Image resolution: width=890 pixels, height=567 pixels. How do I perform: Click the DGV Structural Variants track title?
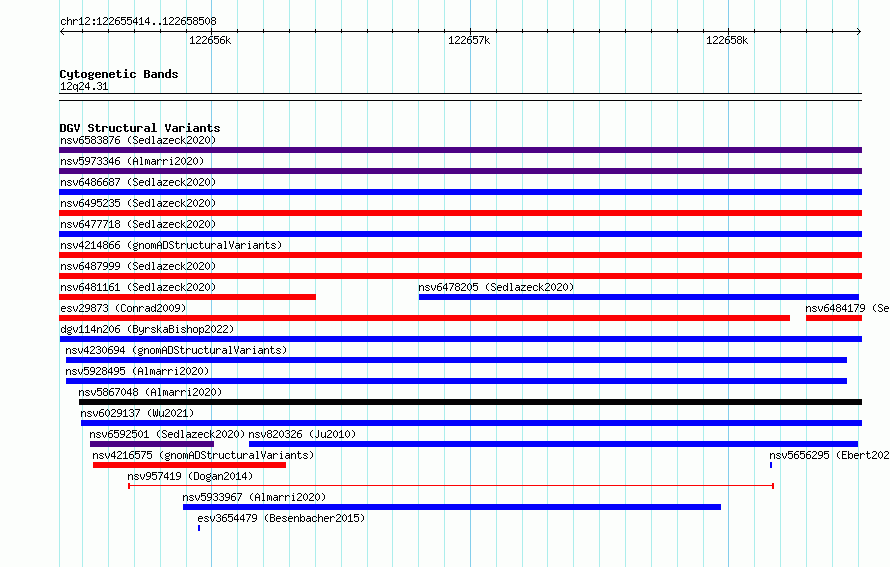click(x=140, y=128)
